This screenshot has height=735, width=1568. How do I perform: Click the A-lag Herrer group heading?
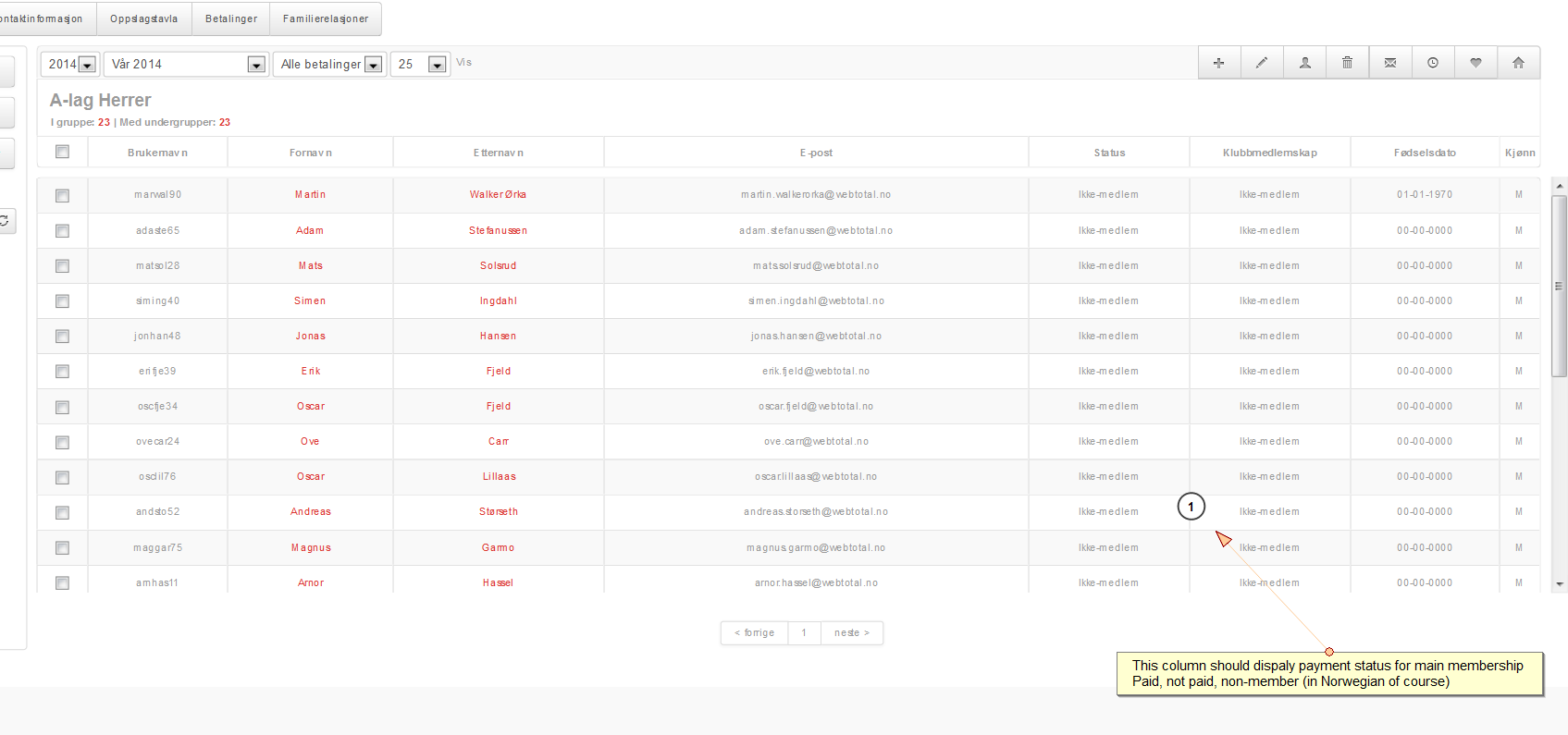tap(101, 100)
